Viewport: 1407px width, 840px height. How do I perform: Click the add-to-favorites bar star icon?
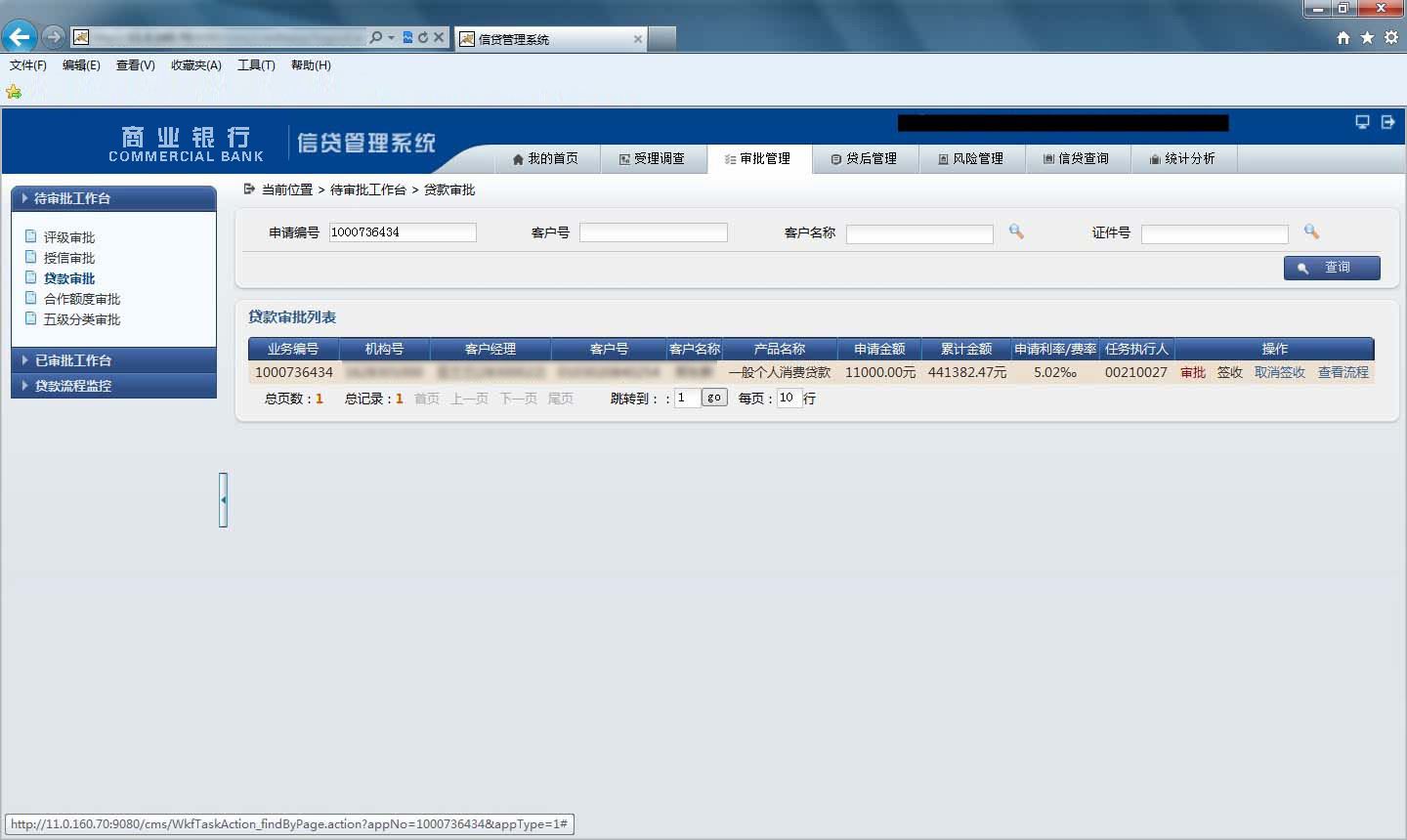pos(14,92)
